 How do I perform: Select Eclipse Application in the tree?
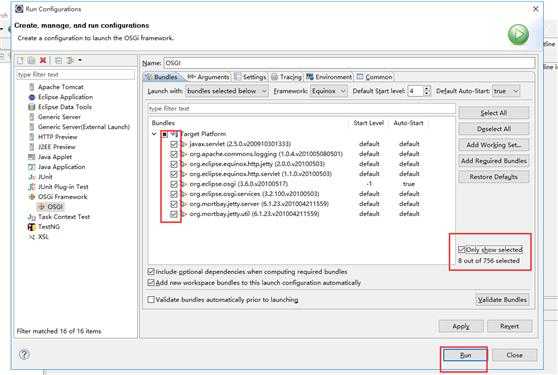tap(65, 97)
